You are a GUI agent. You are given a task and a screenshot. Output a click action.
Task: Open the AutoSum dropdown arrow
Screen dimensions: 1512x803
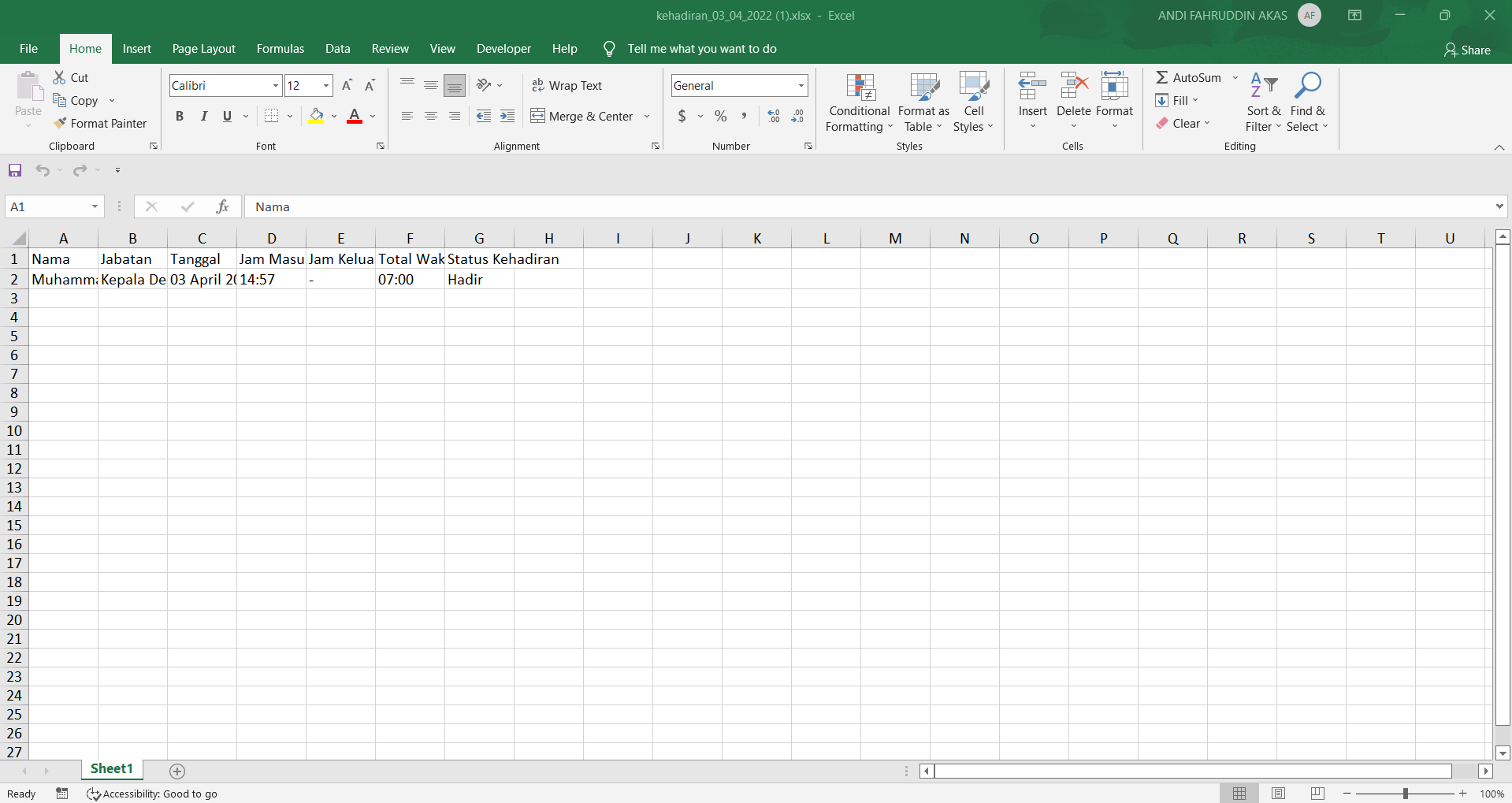pyautogui.click(x=1235, y=77)
